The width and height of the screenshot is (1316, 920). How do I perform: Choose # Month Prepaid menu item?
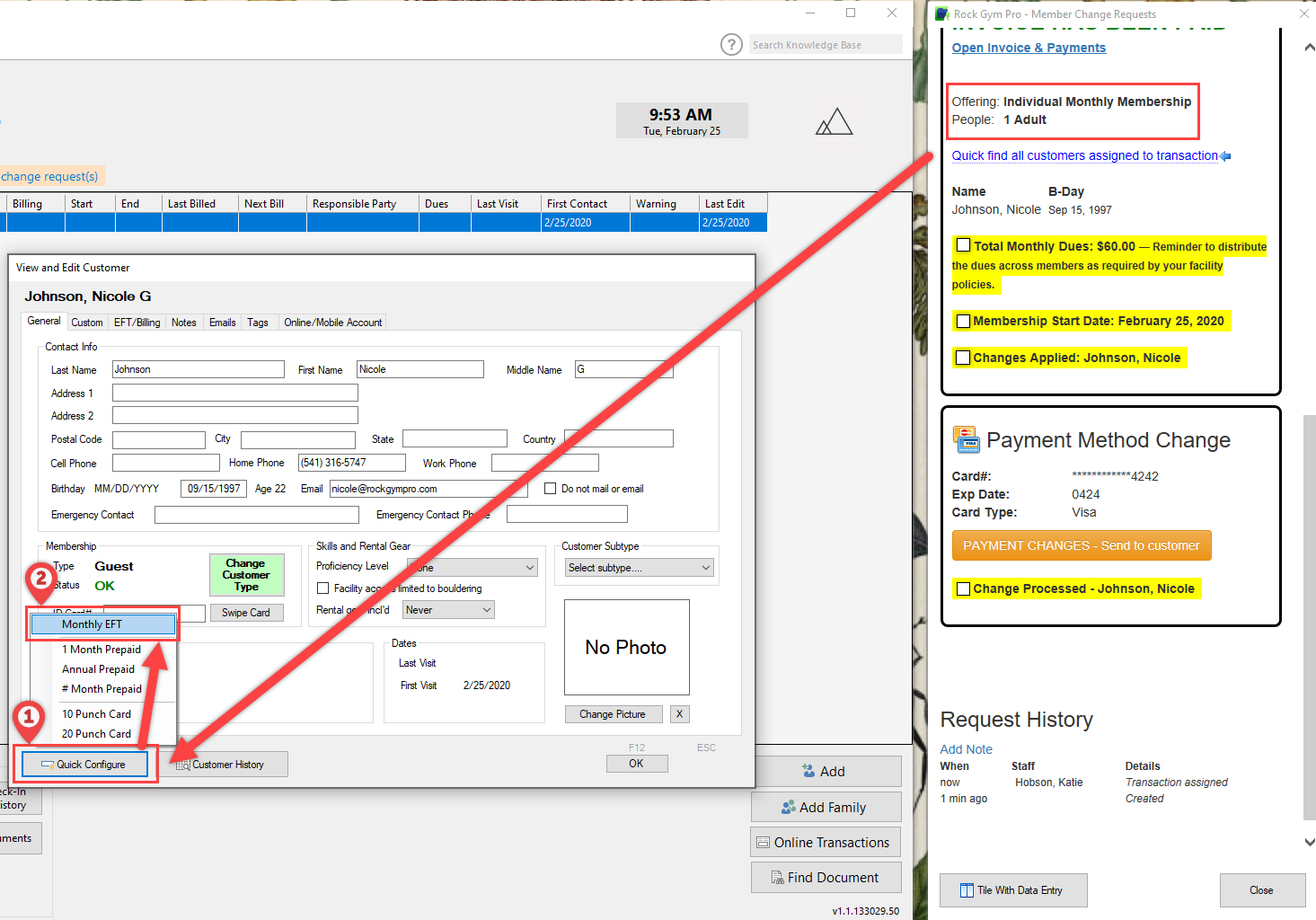[x=103, y=689]
